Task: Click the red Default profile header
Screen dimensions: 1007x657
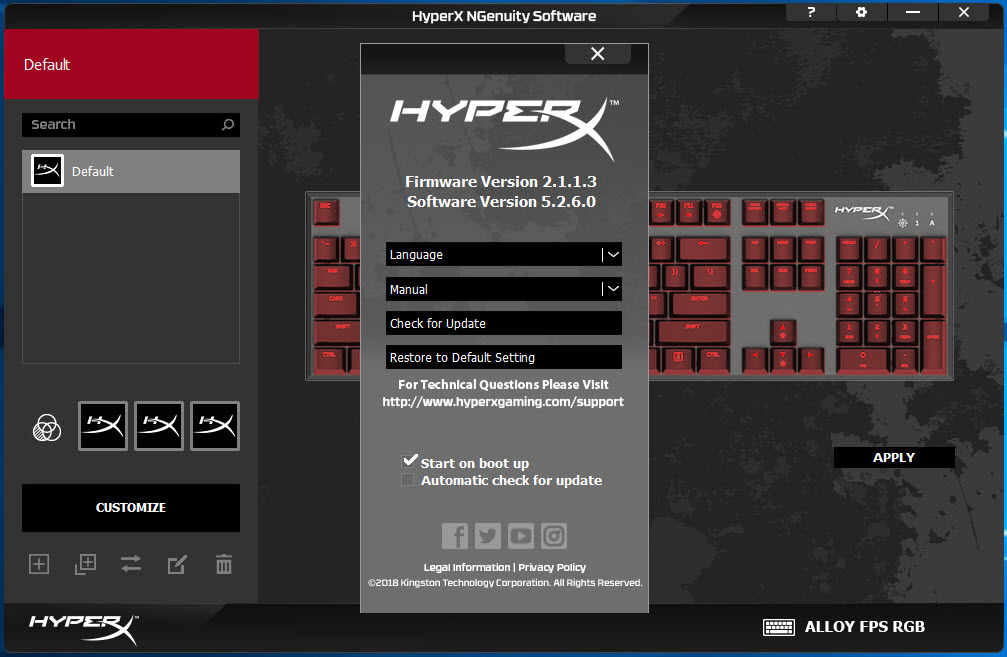Action: (x=131, y=64)
